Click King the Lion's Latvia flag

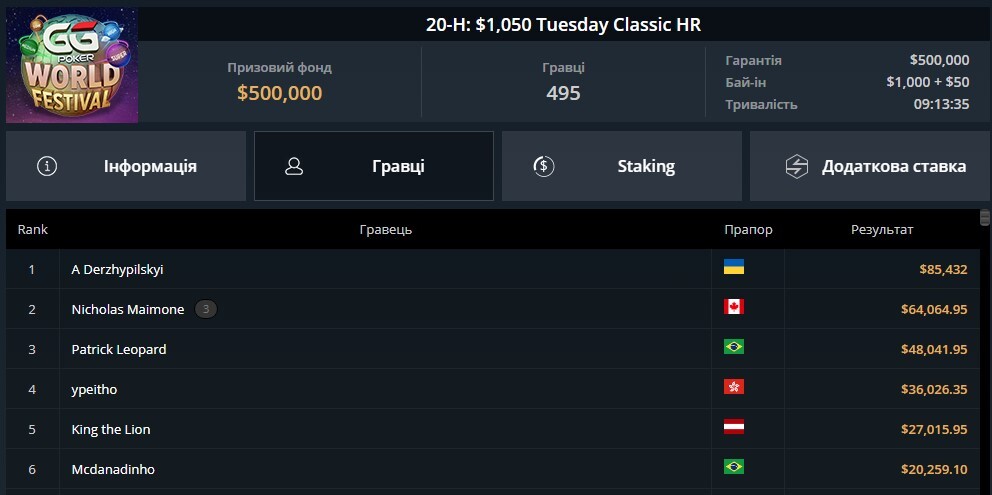pyautogui.click(x=734, y=427)
